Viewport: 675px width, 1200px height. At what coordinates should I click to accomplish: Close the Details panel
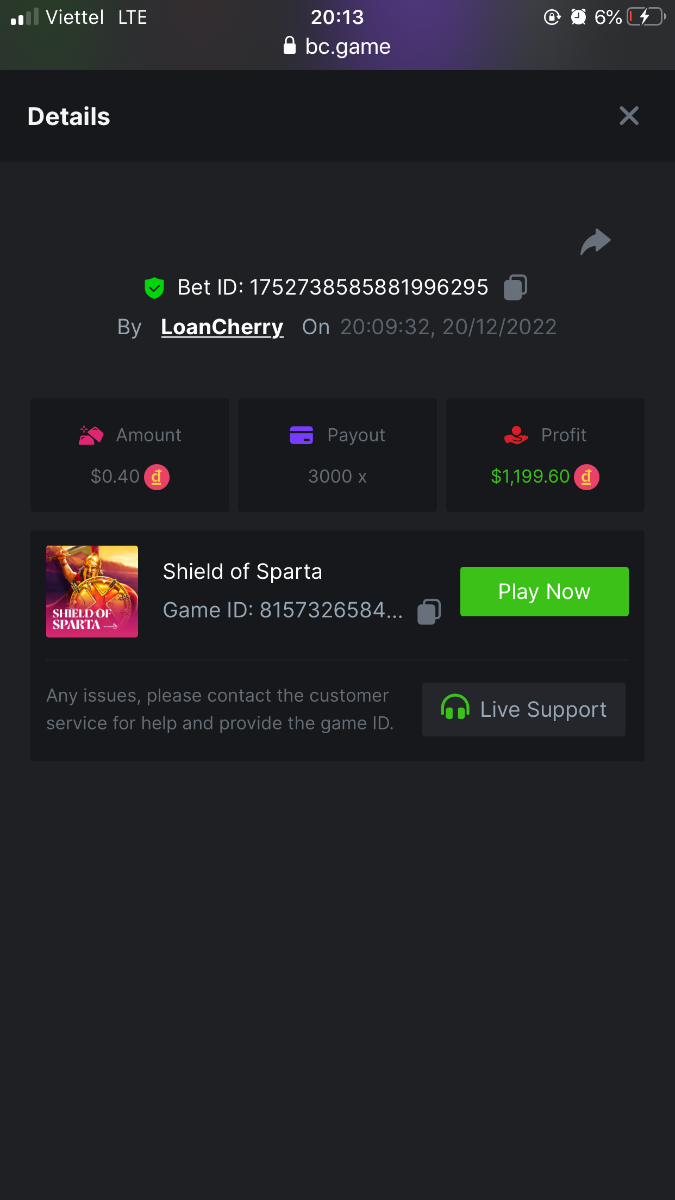click(x=629, y=116)
